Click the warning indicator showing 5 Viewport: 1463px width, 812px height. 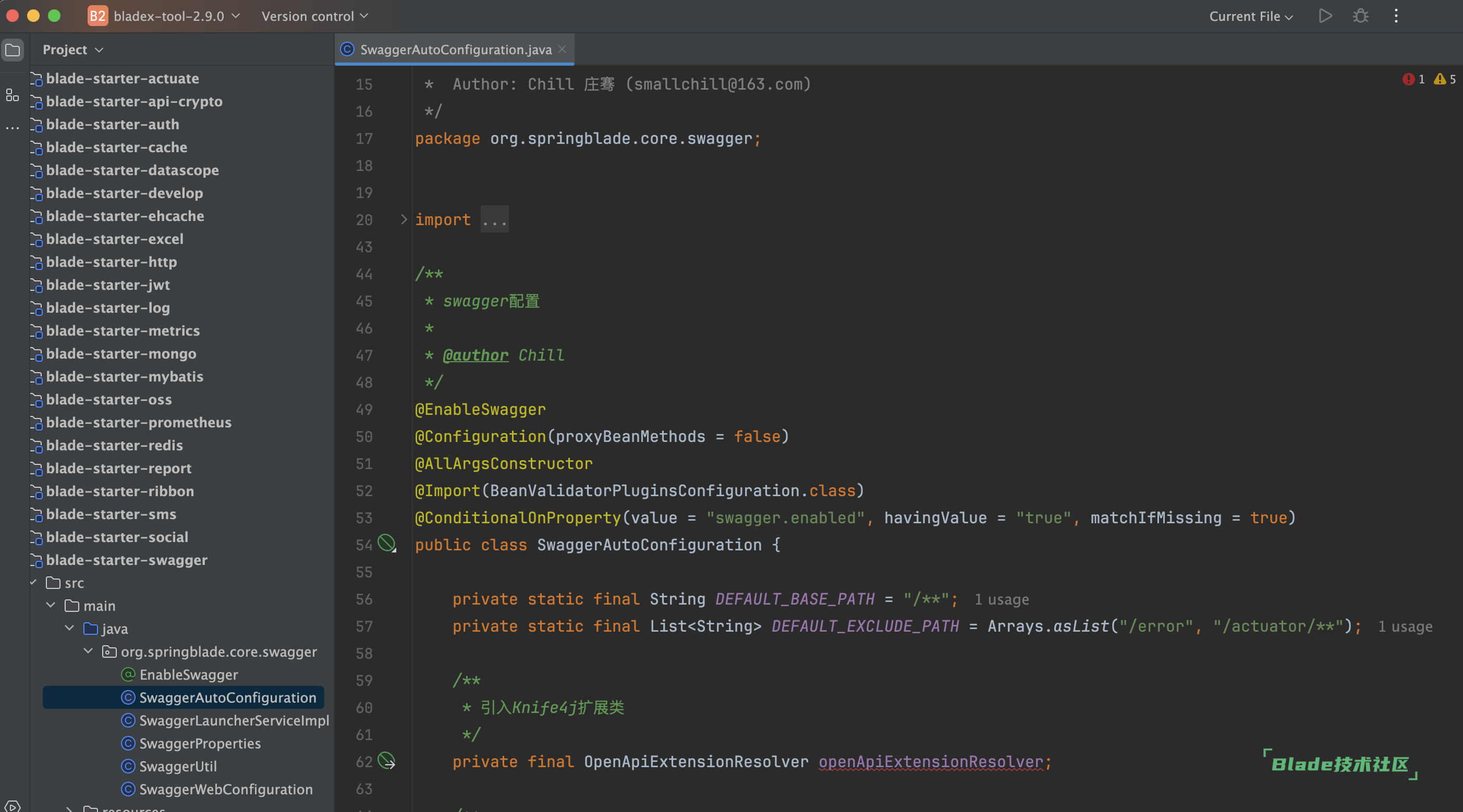(1444, 79)
